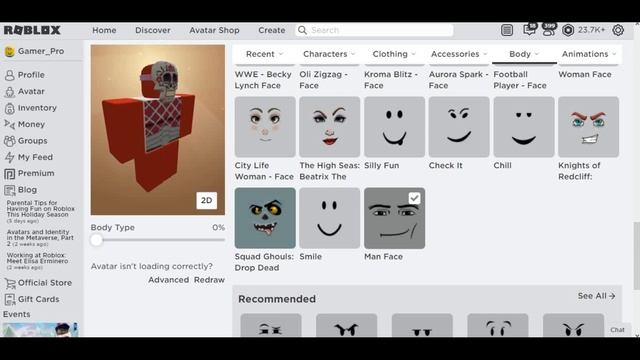Click the search magnifier icon
The image size is (640, 360).
(x=302, y=30)
